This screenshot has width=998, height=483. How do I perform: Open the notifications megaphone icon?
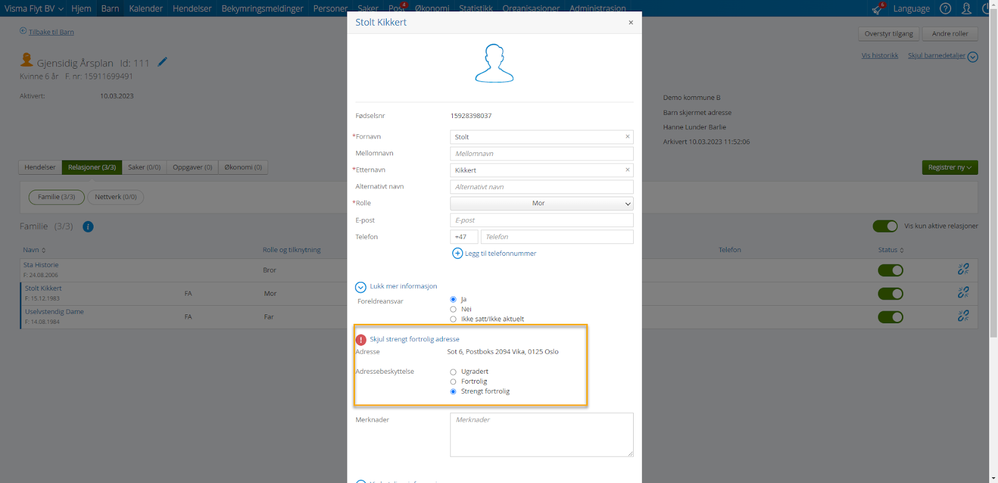click(878, 8)
